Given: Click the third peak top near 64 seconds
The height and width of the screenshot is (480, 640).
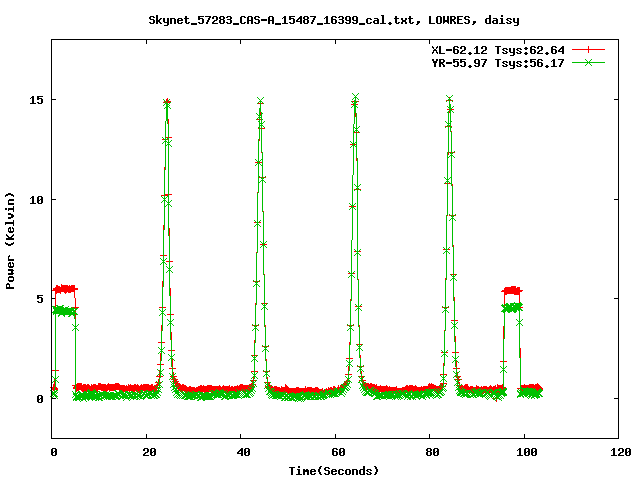Looking at the screenshot, I should coord(355,98).
